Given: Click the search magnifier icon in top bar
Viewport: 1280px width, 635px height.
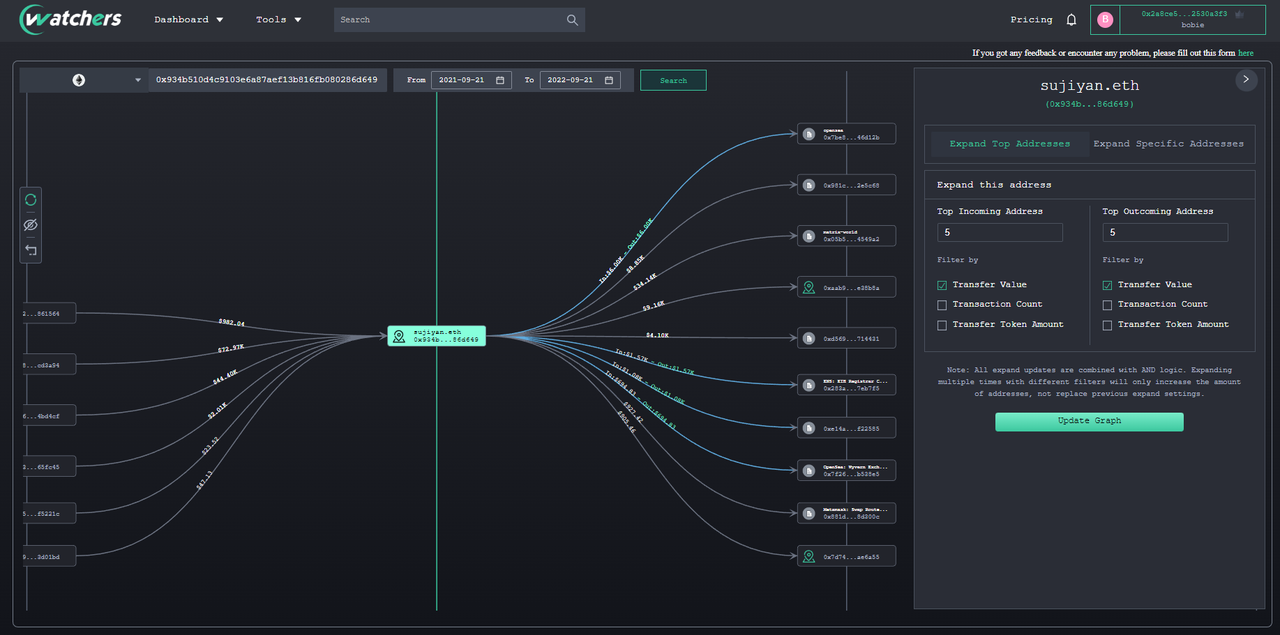Looking at the screenshot, I should click(x=572, y=20).
